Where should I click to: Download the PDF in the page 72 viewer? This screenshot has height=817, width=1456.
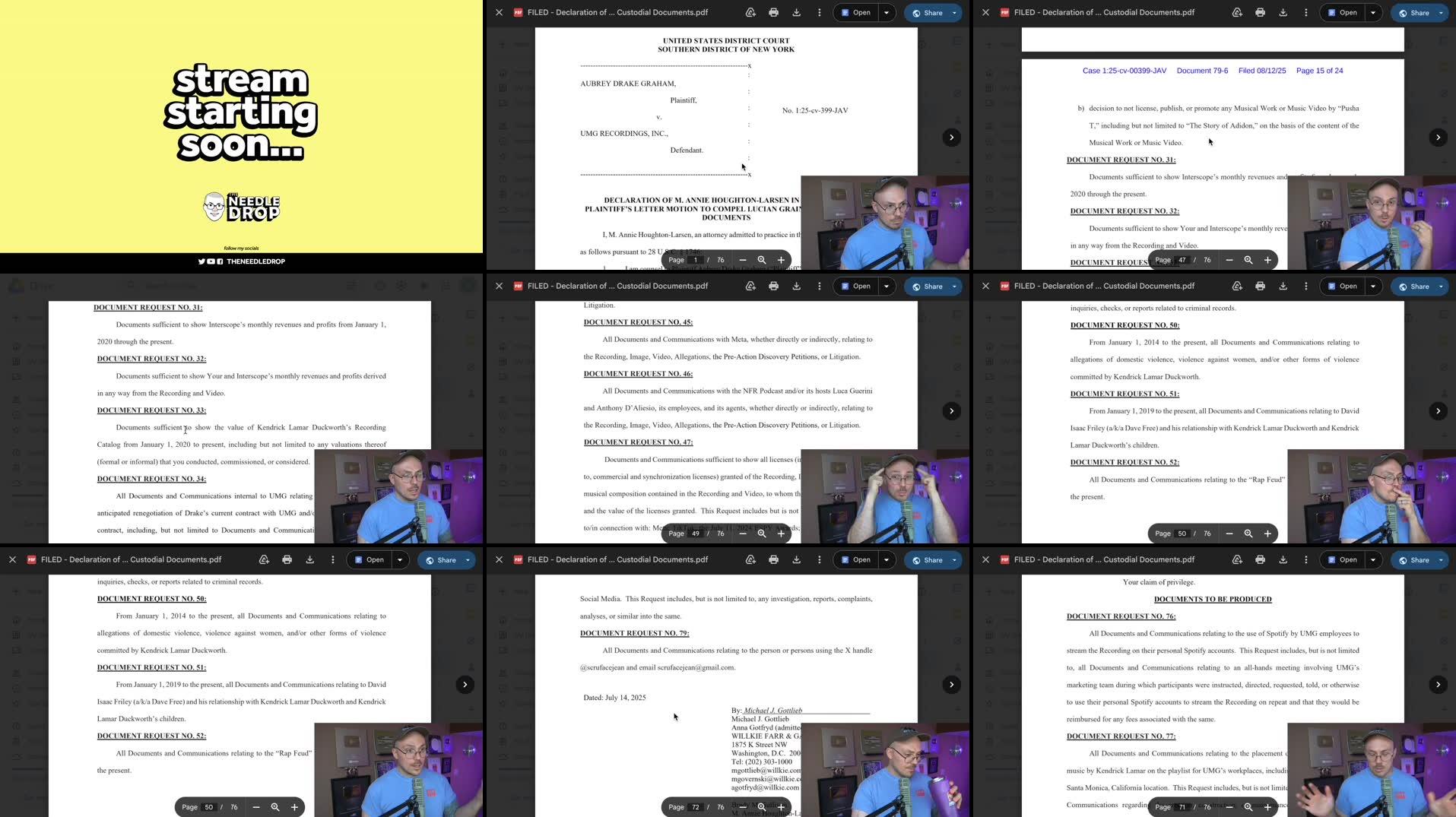coord(796,560)
